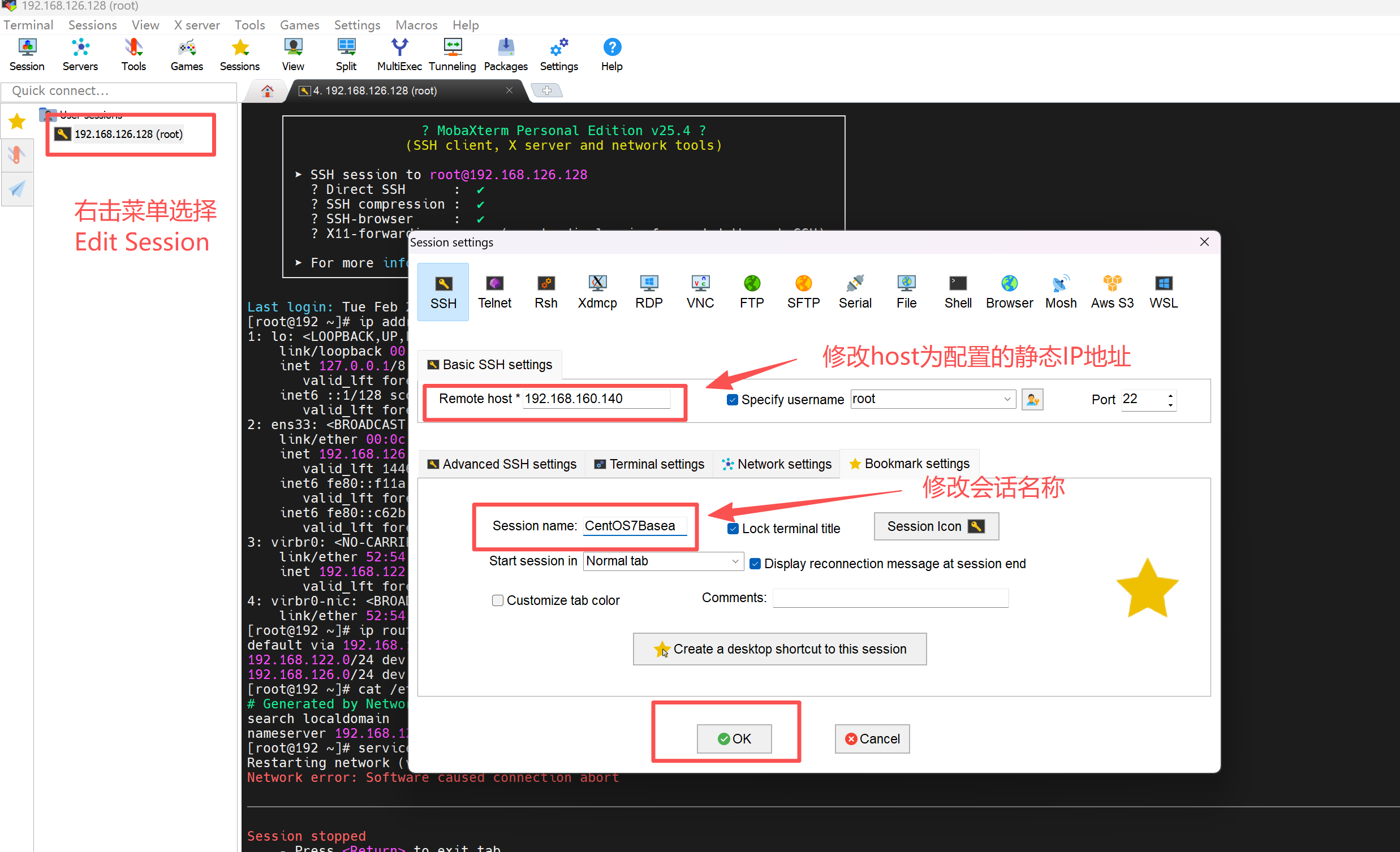Open the View toolbar icon
The image size is (1400, 852).
click(x=293, y=55)
